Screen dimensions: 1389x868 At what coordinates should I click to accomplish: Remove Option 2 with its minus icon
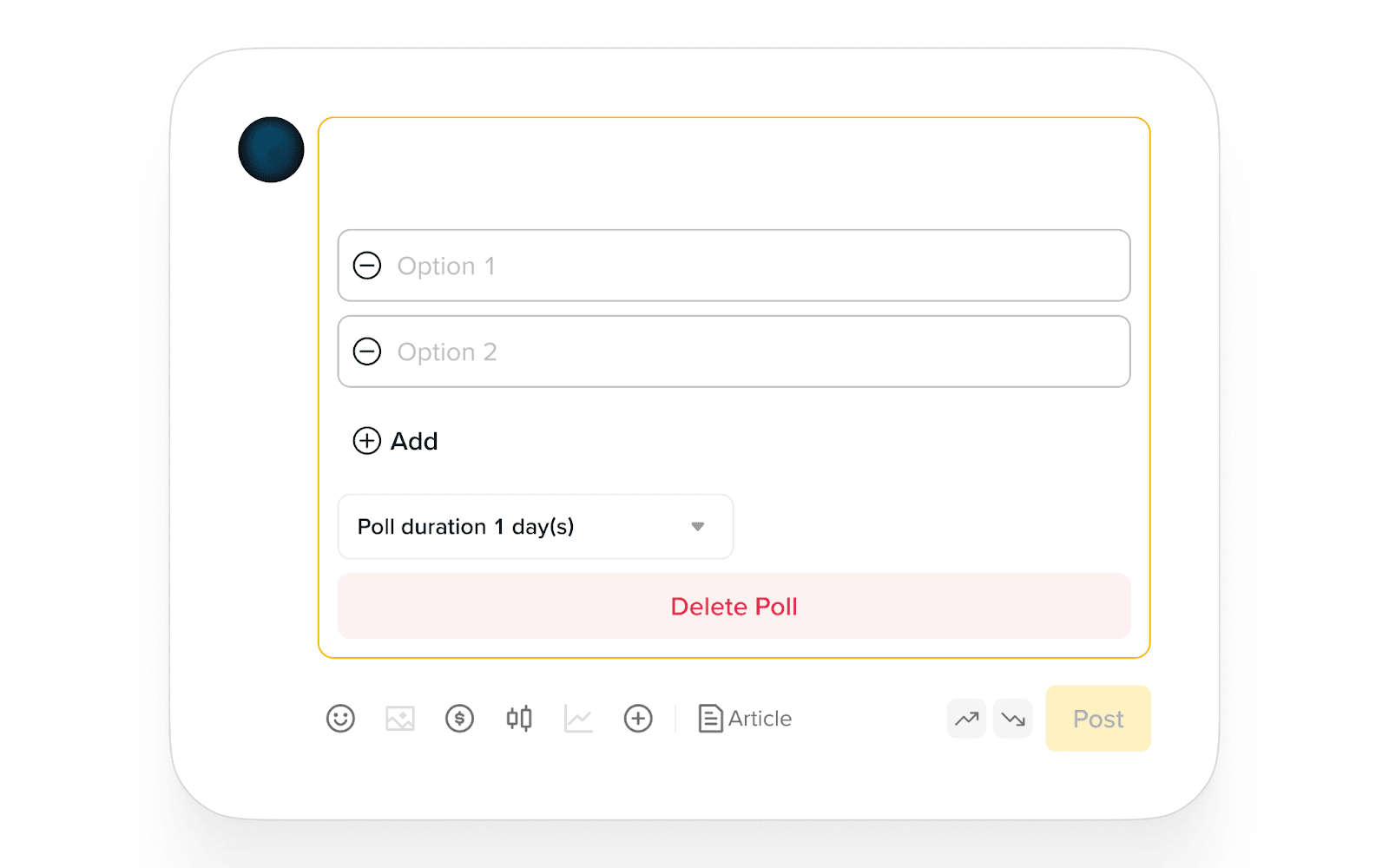click(367, 352)
